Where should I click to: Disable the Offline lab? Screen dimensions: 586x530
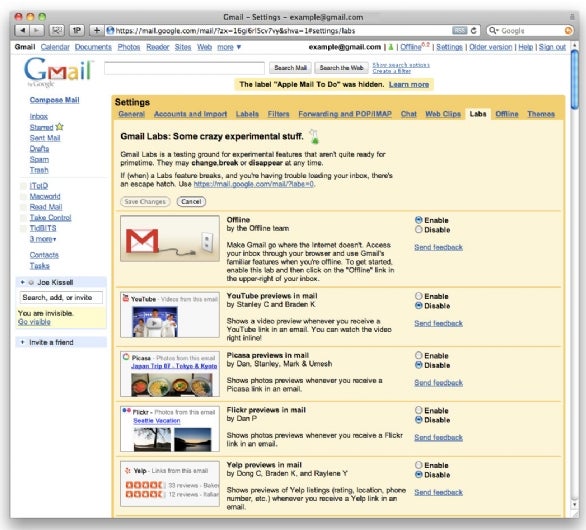coord(419,229)
